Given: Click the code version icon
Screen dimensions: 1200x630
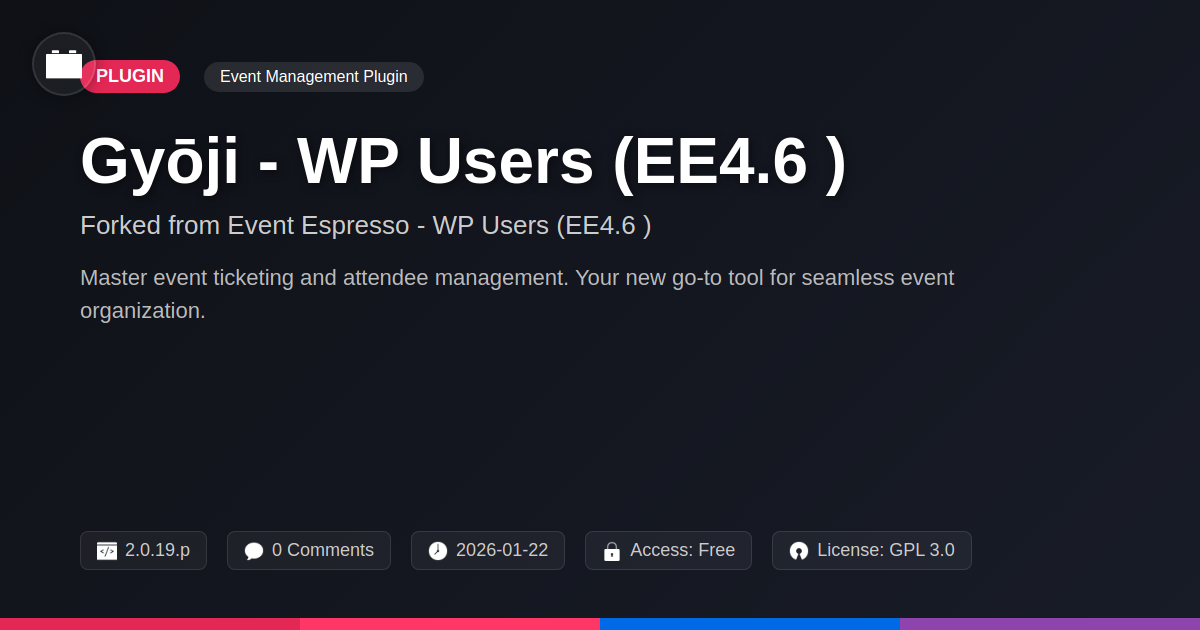Looking at the screenshot, I should [x=107, y=551].
